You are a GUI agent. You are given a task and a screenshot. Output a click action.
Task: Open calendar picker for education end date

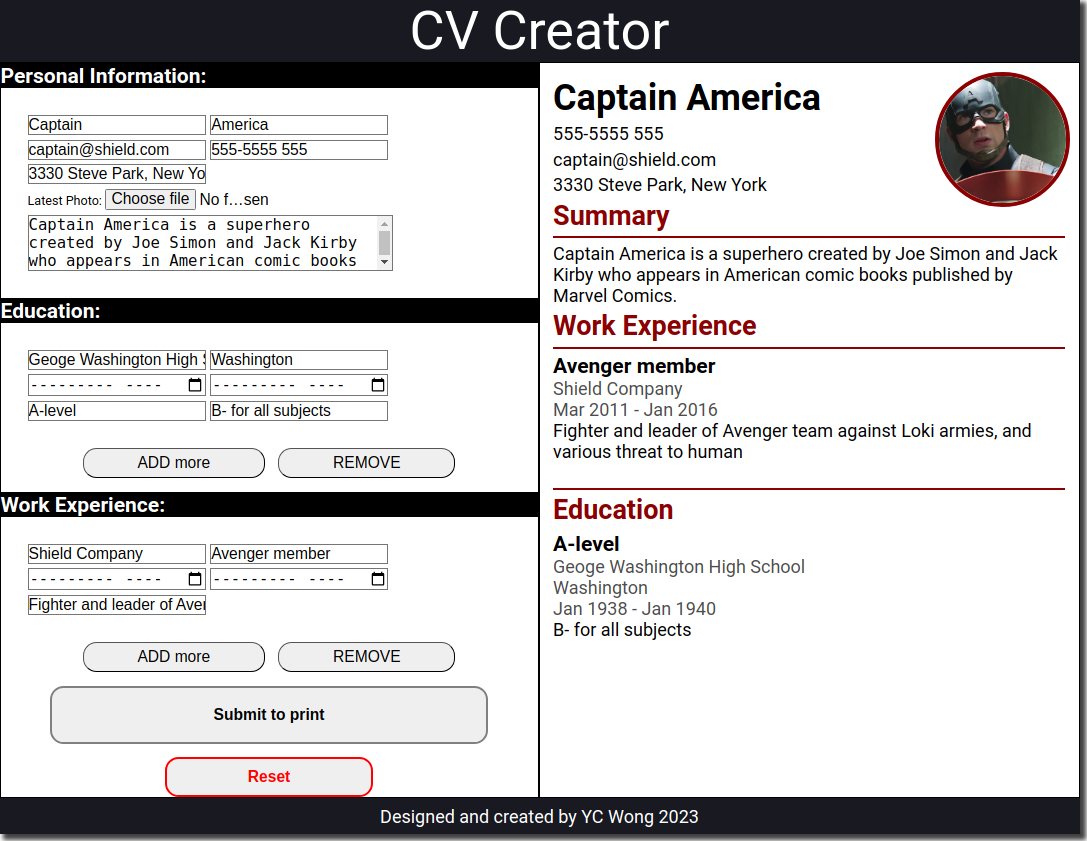click(x=378, y=385)
